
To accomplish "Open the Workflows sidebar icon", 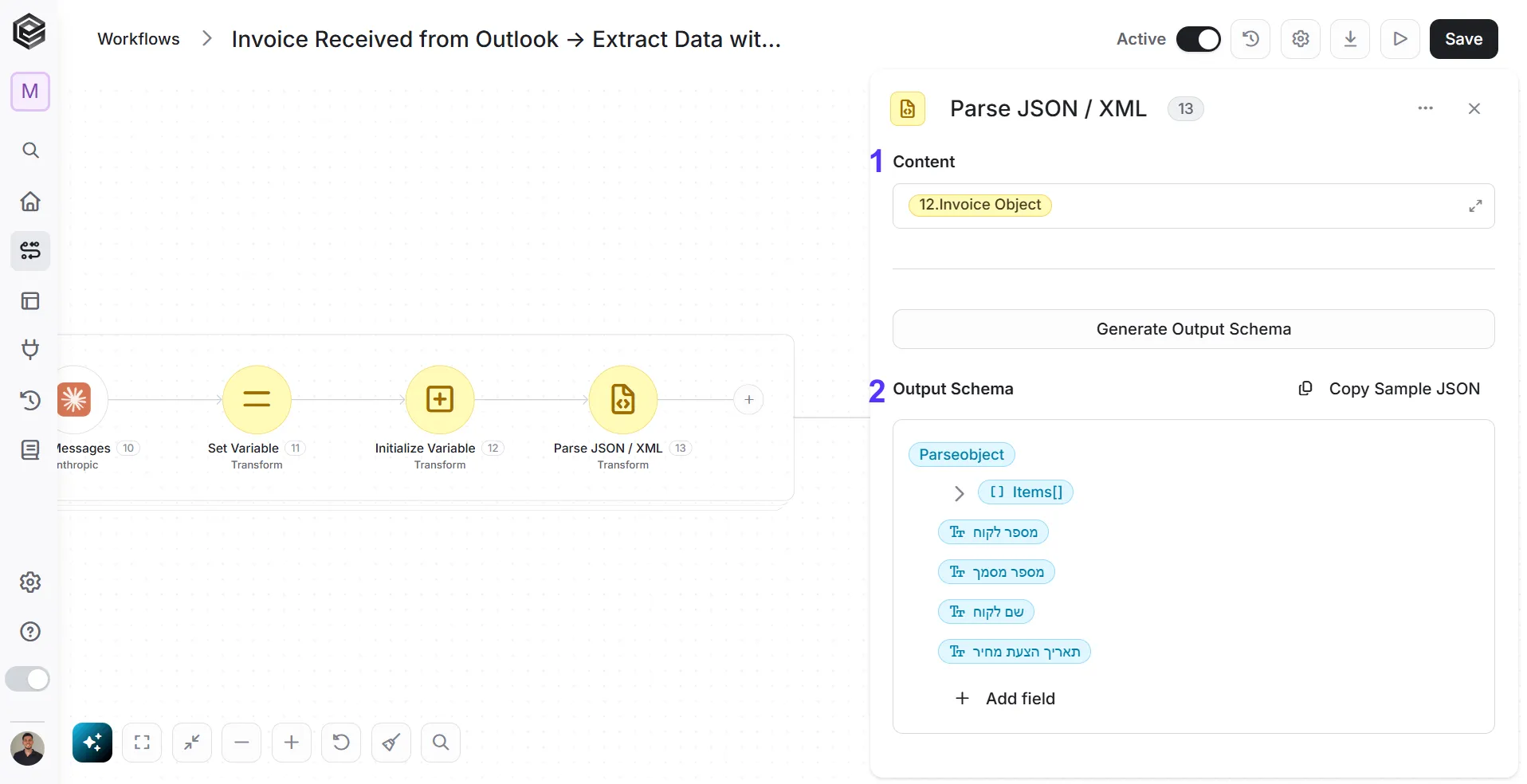I will pyautogui.click(x=30, y=251).
